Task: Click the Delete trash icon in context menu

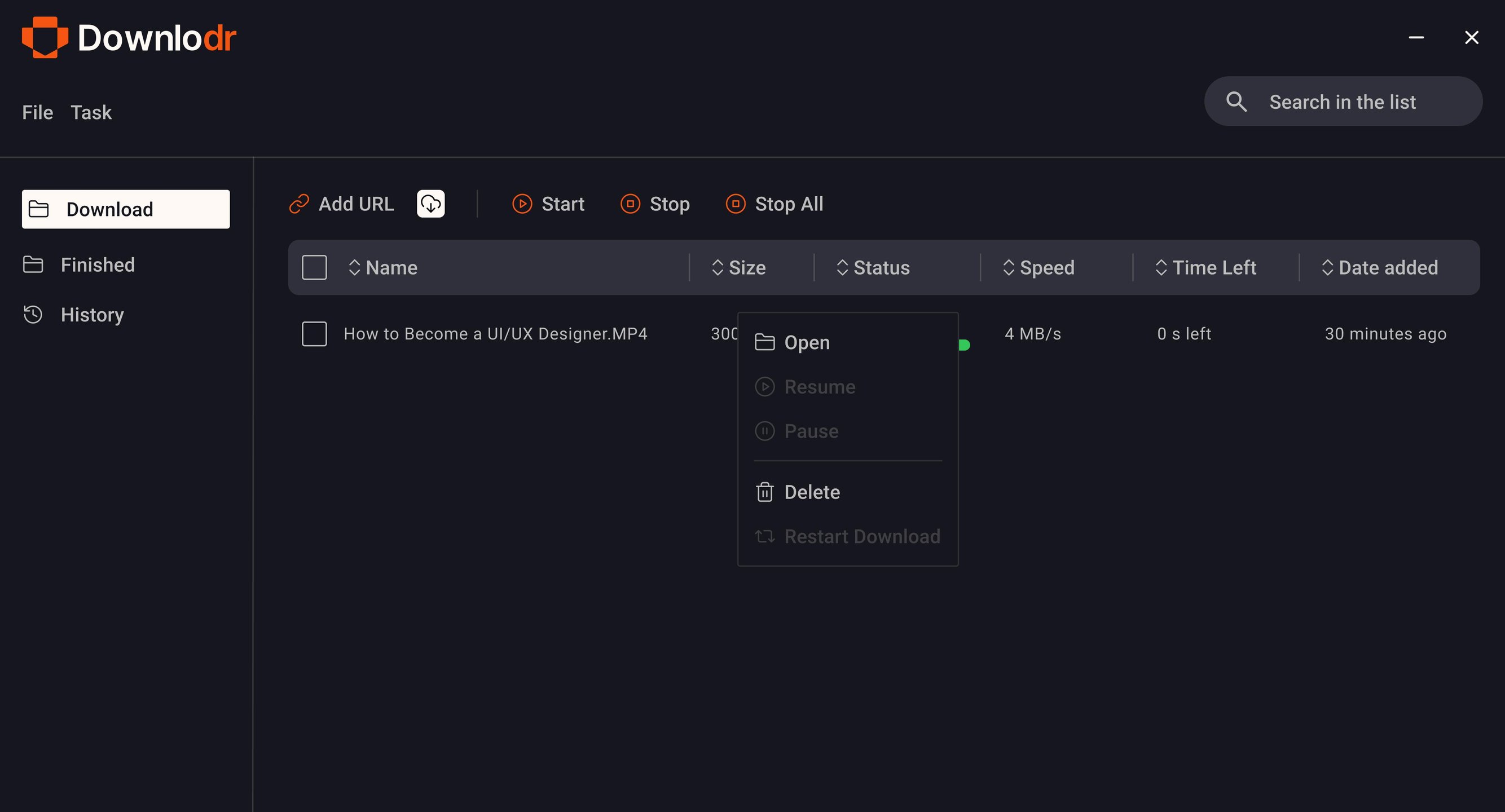Action: [764, 492]
